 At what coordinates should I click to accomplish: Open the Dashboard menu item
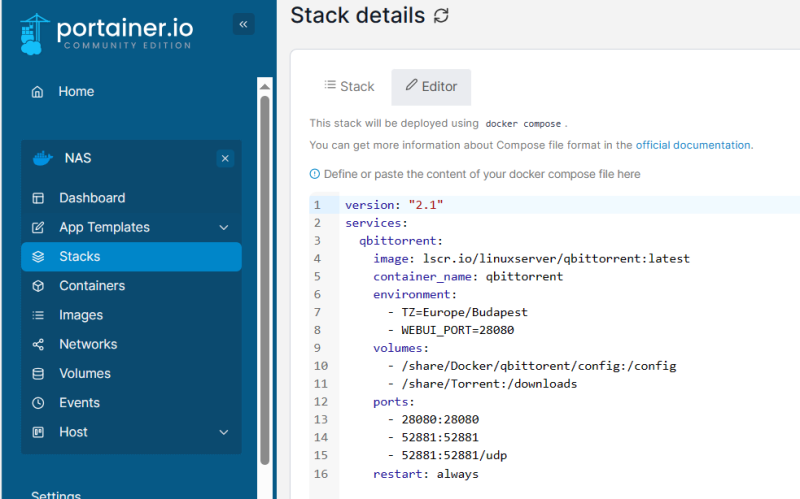(x=92, y=198)
